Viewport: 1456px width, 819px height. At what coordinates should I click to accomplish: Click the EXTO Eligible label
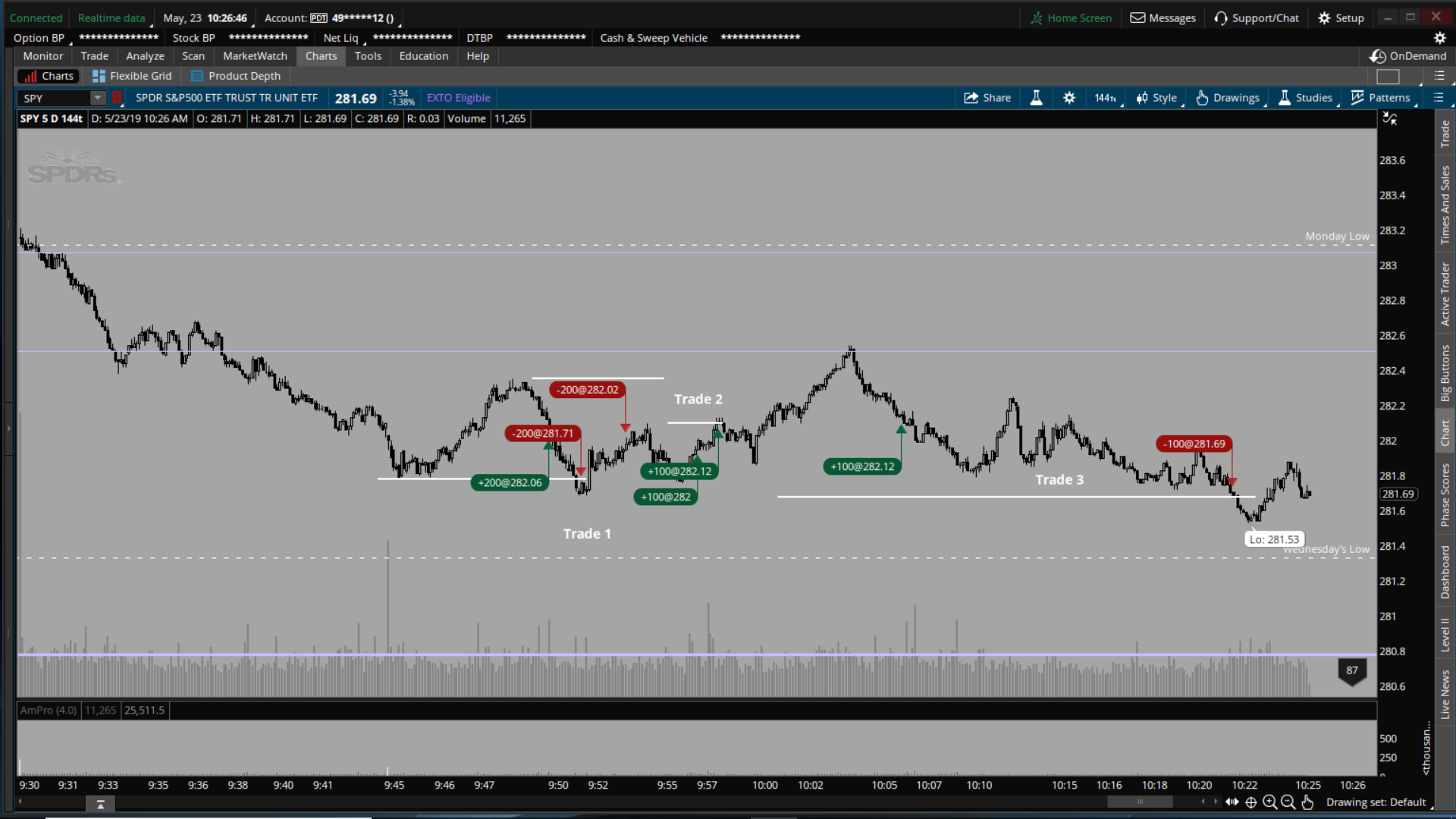458,98
